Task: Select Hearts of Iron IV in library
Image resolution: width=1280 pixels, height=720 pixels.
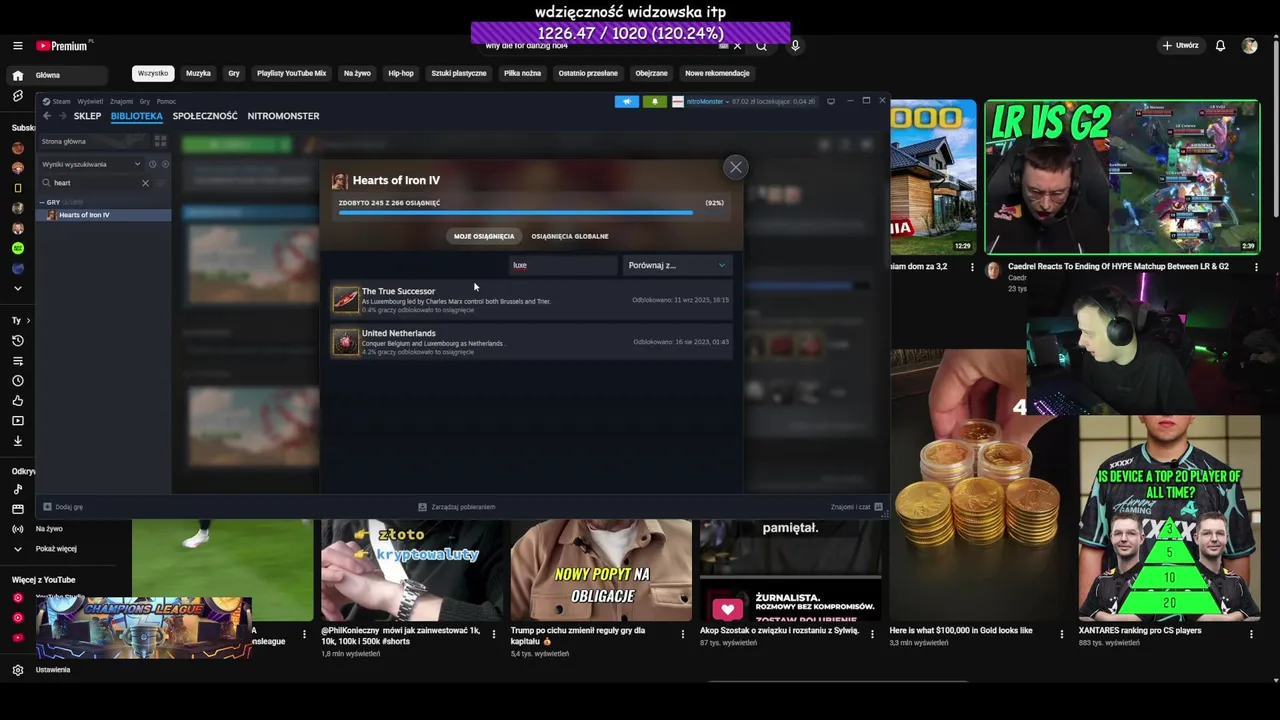Action: 104,215
